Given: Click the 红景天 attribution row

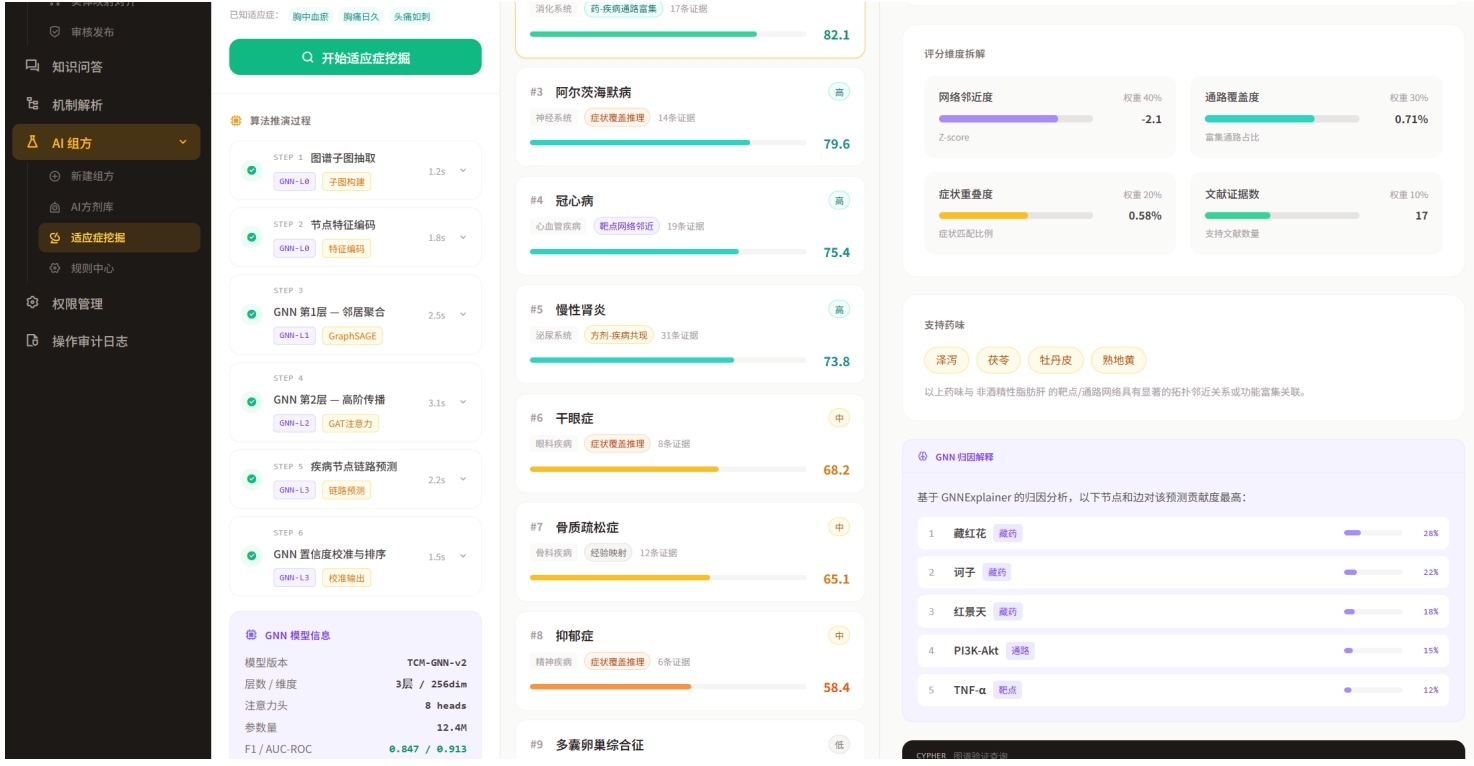Looking at the screenshot, I should tap(1183, 611).
